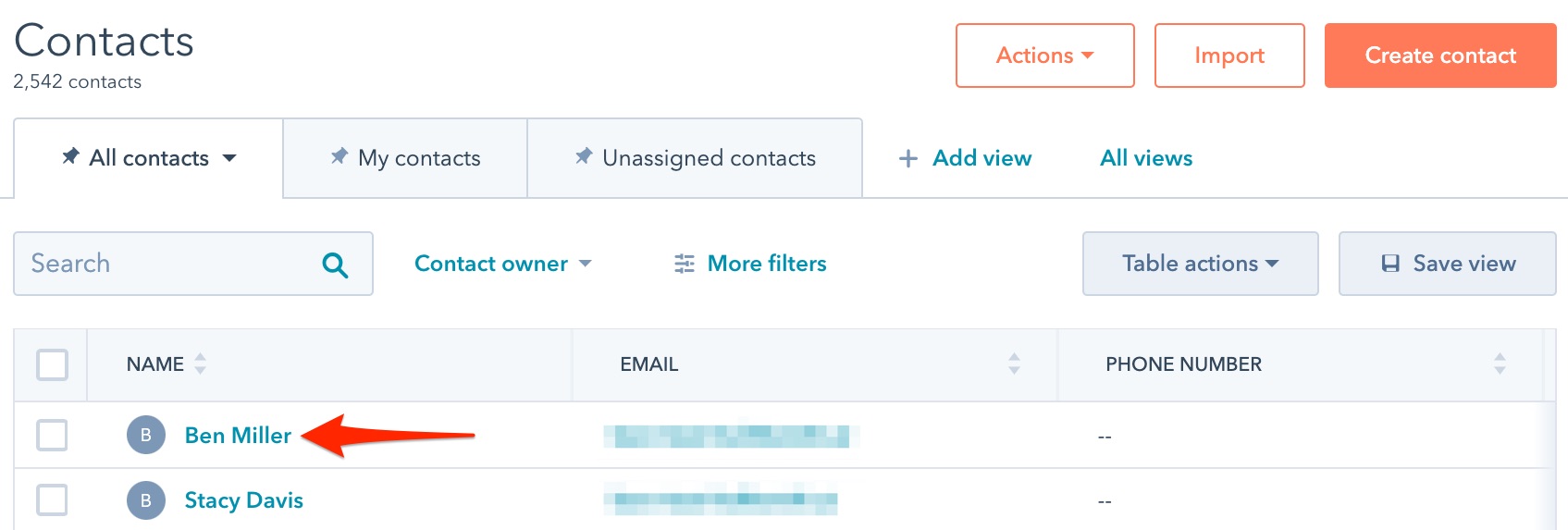Screen dimensions: 1568x530
Task: Open the Actions dropdown
Action: coord(1044,55)
